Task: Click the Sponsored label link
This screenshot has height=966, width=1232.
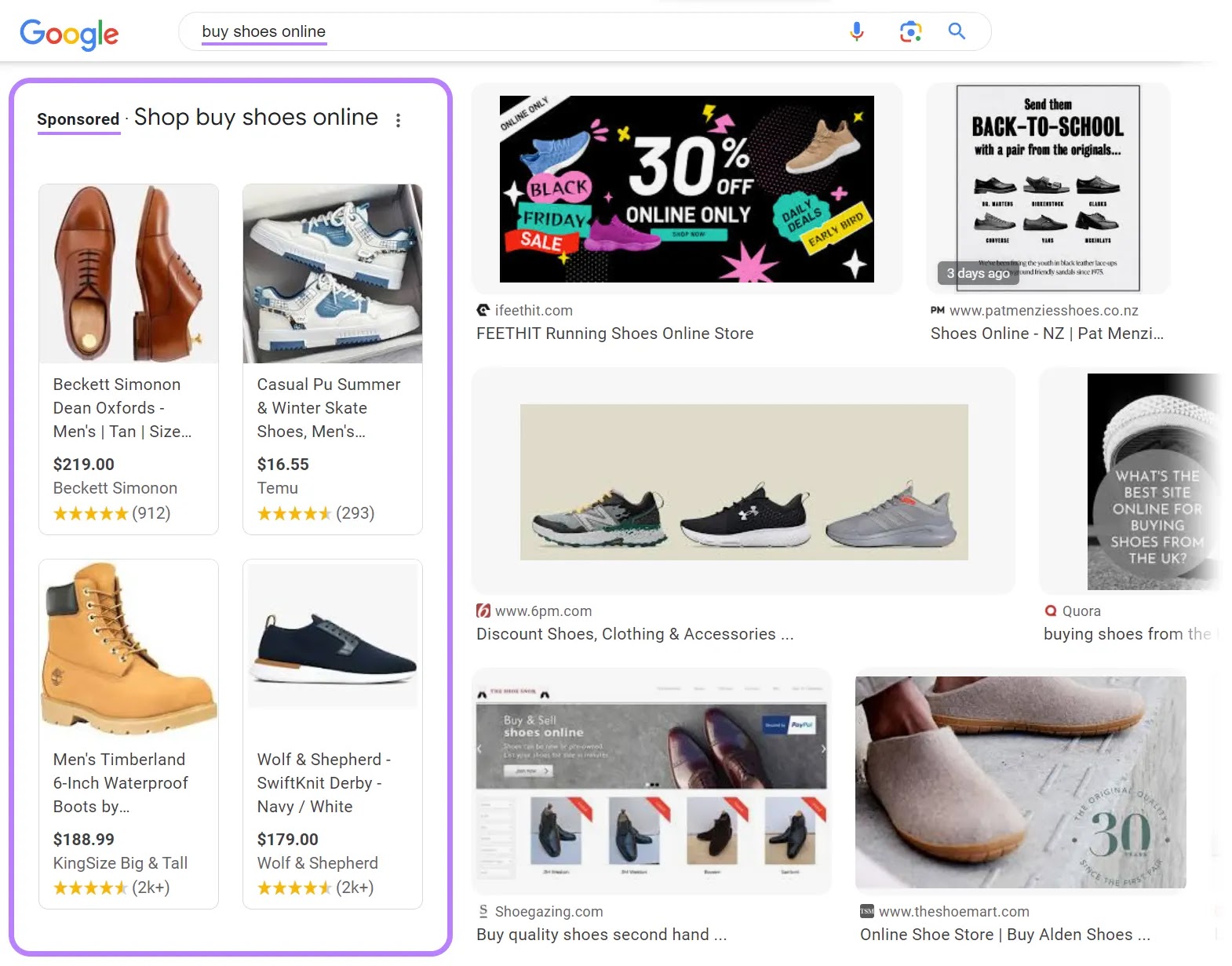Action: (x=78, y=119)
